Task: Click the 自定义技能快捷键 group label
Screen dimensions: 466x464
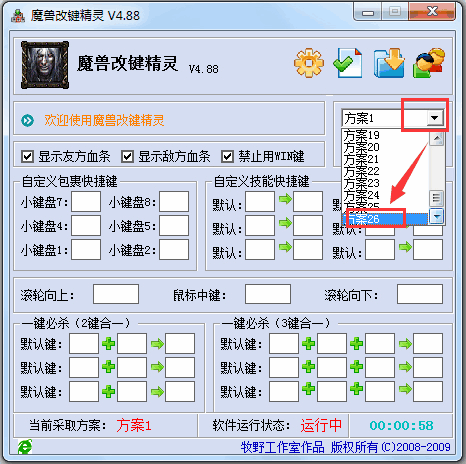Action: (x=261, y=182)
